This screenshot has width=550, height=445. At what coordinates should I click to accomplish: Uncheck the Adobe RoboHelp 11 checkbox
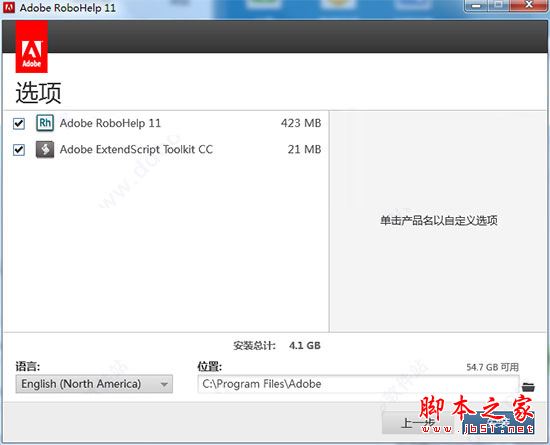pos(19,123)
